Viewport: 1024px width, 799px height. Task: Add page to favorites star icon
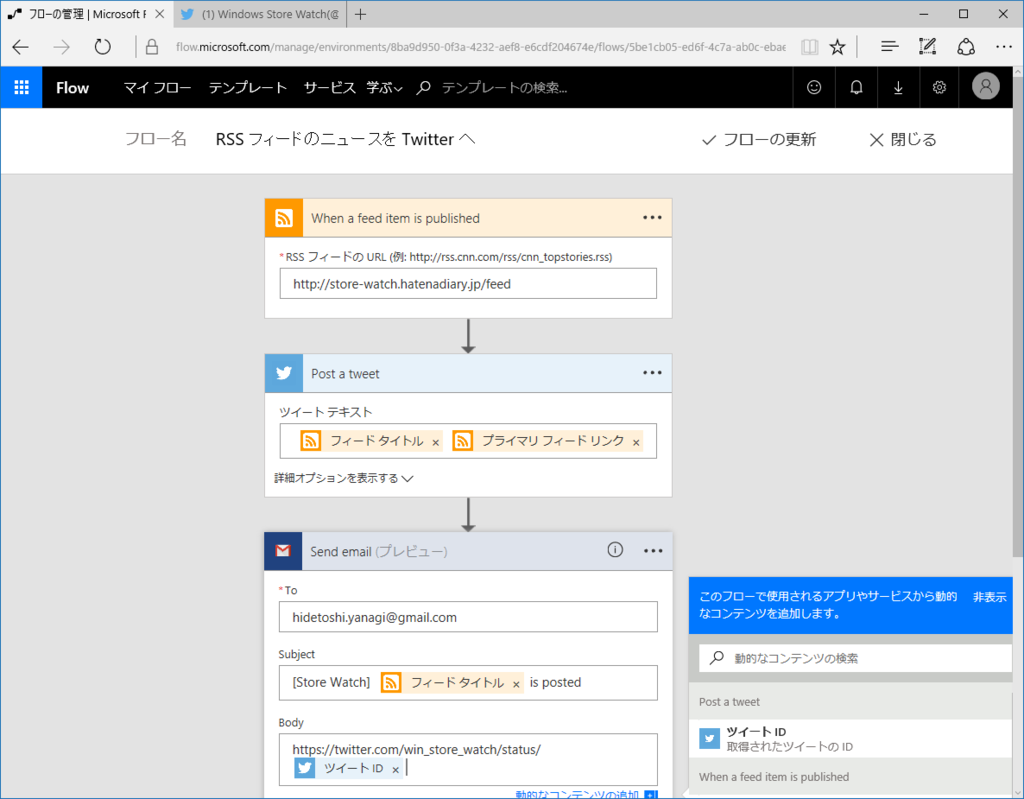coord(837,47)
